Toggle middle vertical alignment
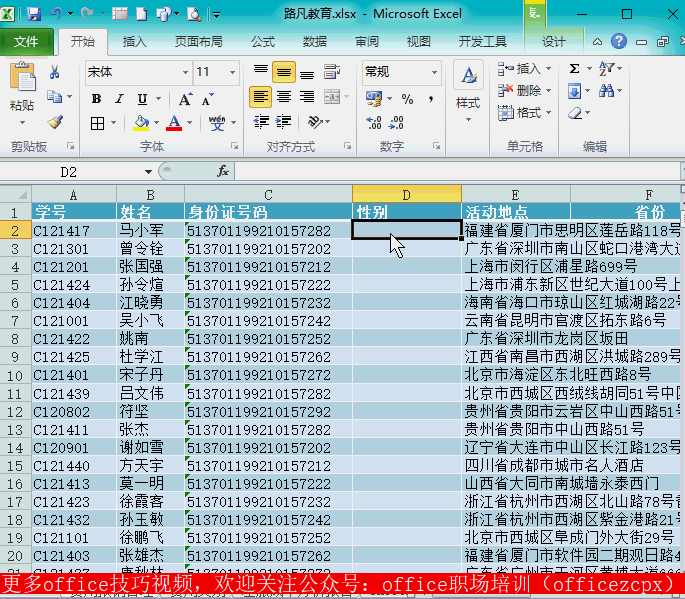 pos(284,72)
